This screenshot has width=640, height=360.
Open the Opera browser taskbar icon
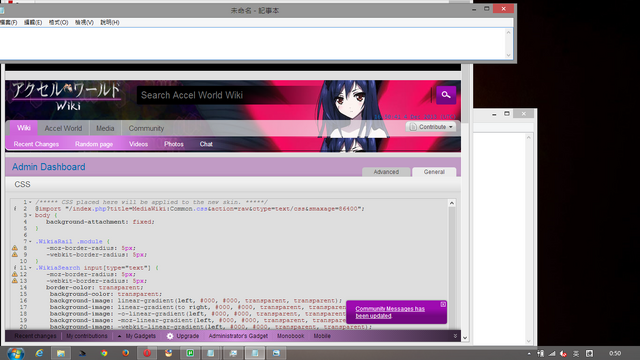pos(147,353)
